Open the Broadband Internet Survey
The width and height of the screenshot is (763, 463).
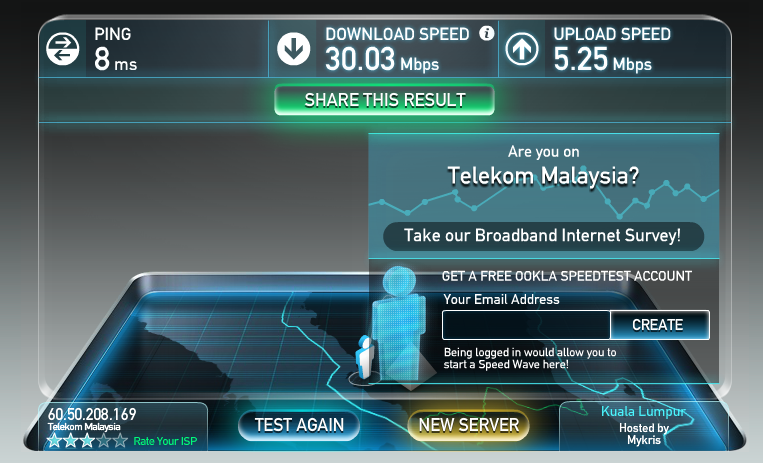click(543, 236)
